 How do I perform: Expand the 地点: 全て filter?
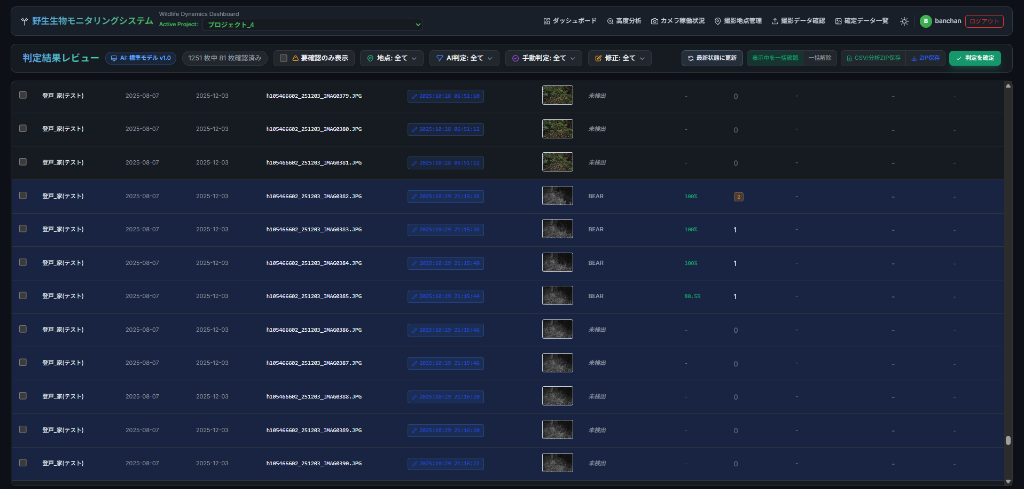[x=392, y=58]
